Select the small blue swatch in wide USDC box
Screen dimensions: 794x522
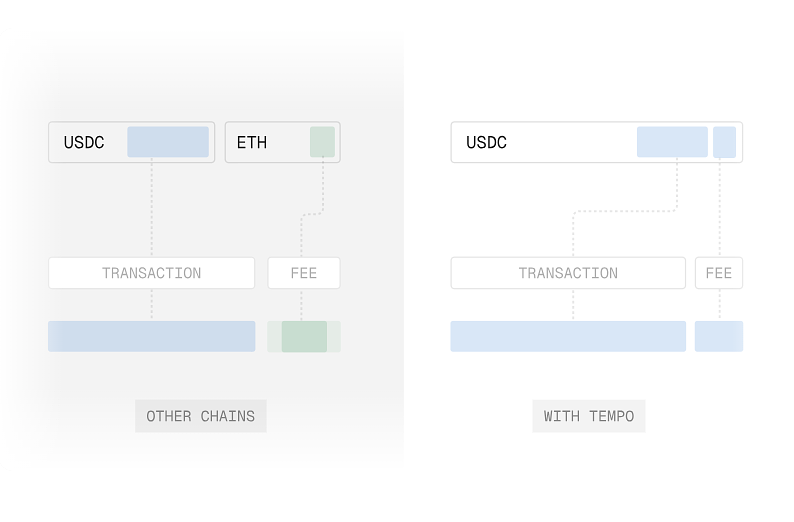click(724, 142)
